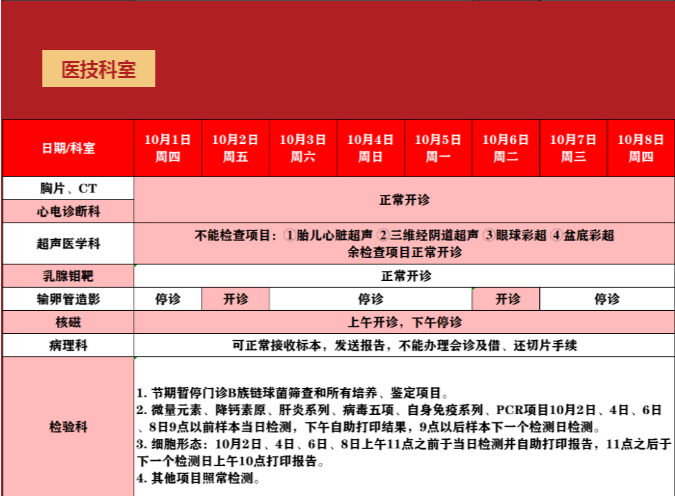675x496 pixels.
Task: Select the 10月1日 周四 column header
Action: coord(168,148)
